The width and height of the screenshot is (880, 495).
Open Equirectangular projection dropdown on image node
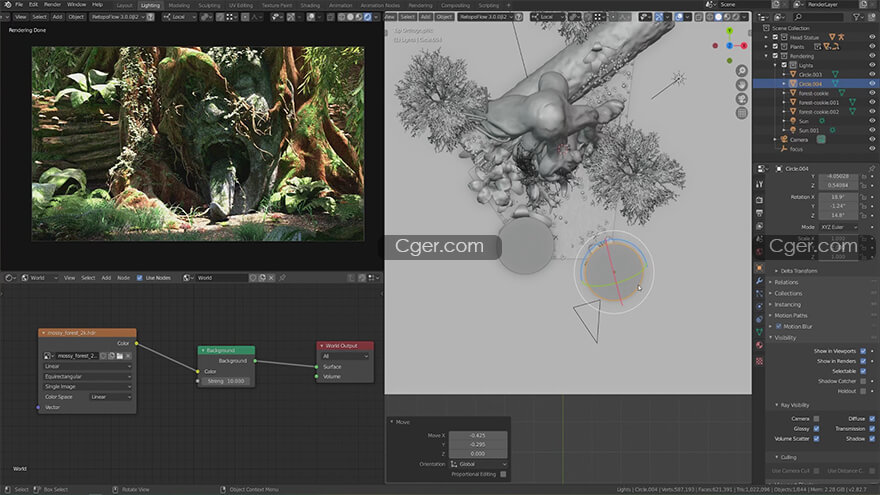point(88,377)
